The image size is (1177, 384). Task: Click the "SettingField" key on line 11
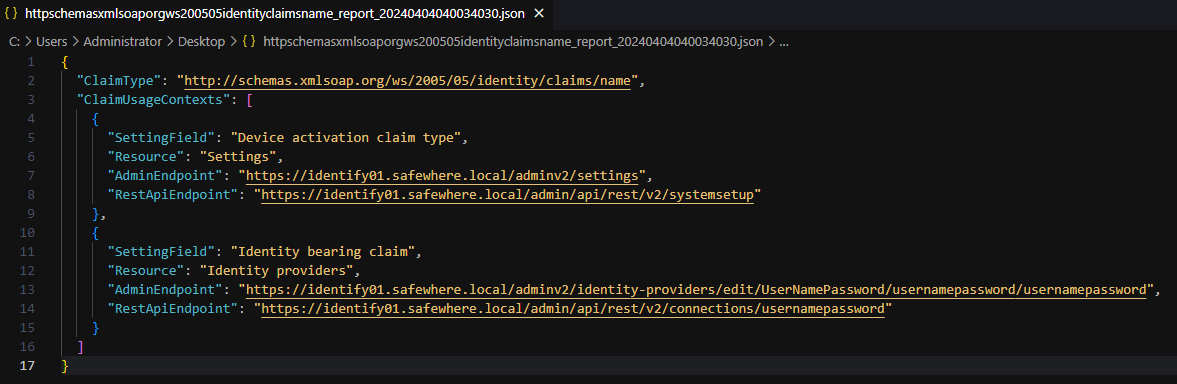coord(161,252)
